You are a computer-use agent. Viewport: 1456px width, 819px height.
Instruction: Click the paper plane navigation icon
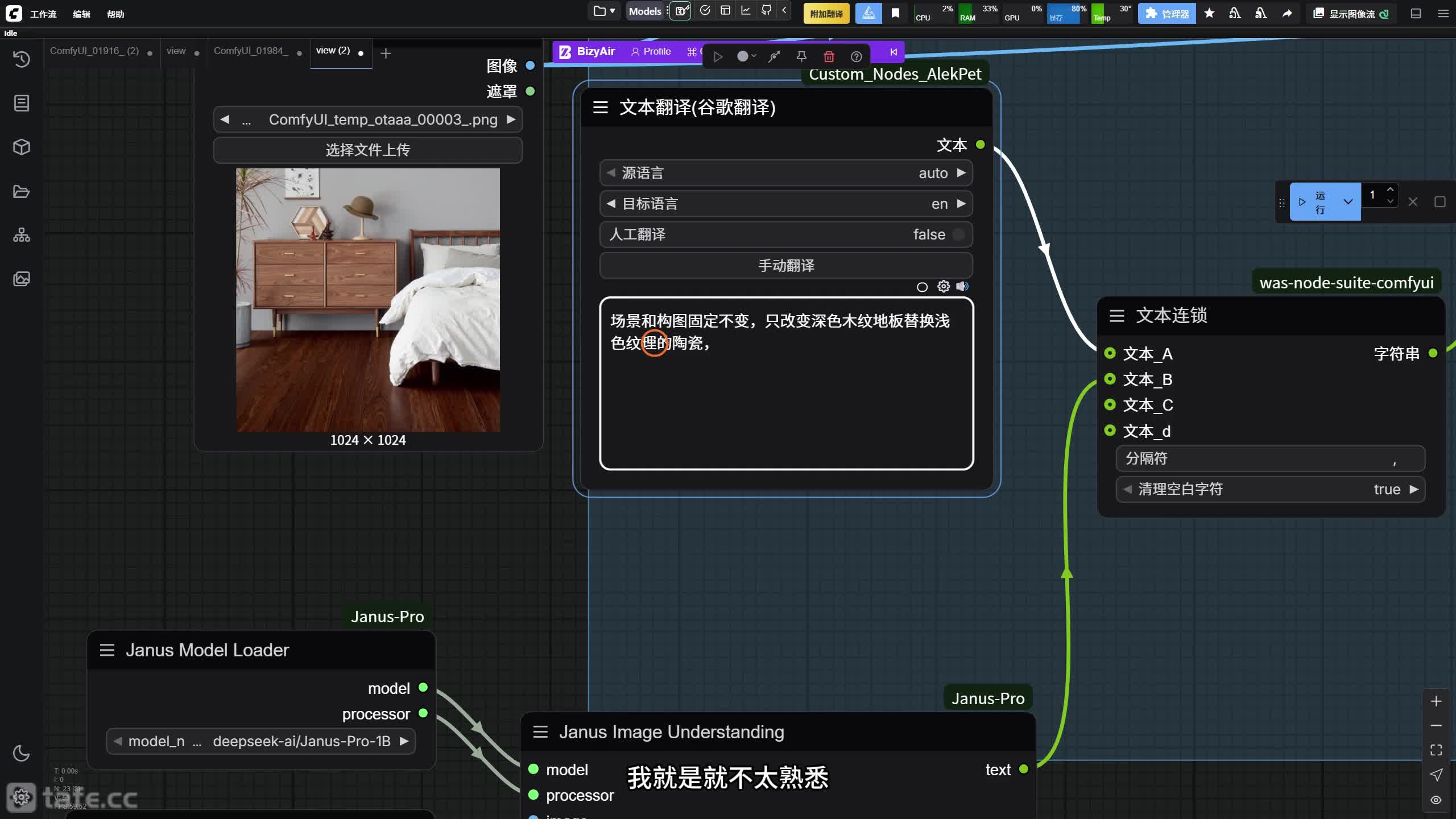(x=1436, y=775)
